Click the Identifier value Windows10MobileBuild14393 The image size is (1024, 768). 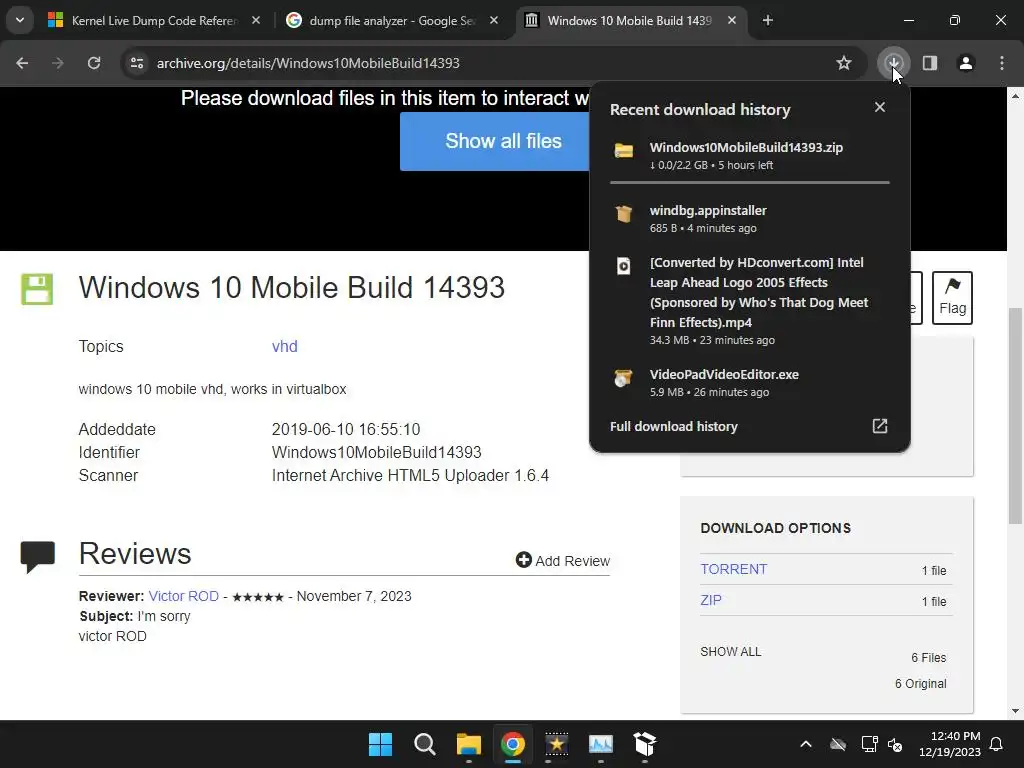[377, 453]
